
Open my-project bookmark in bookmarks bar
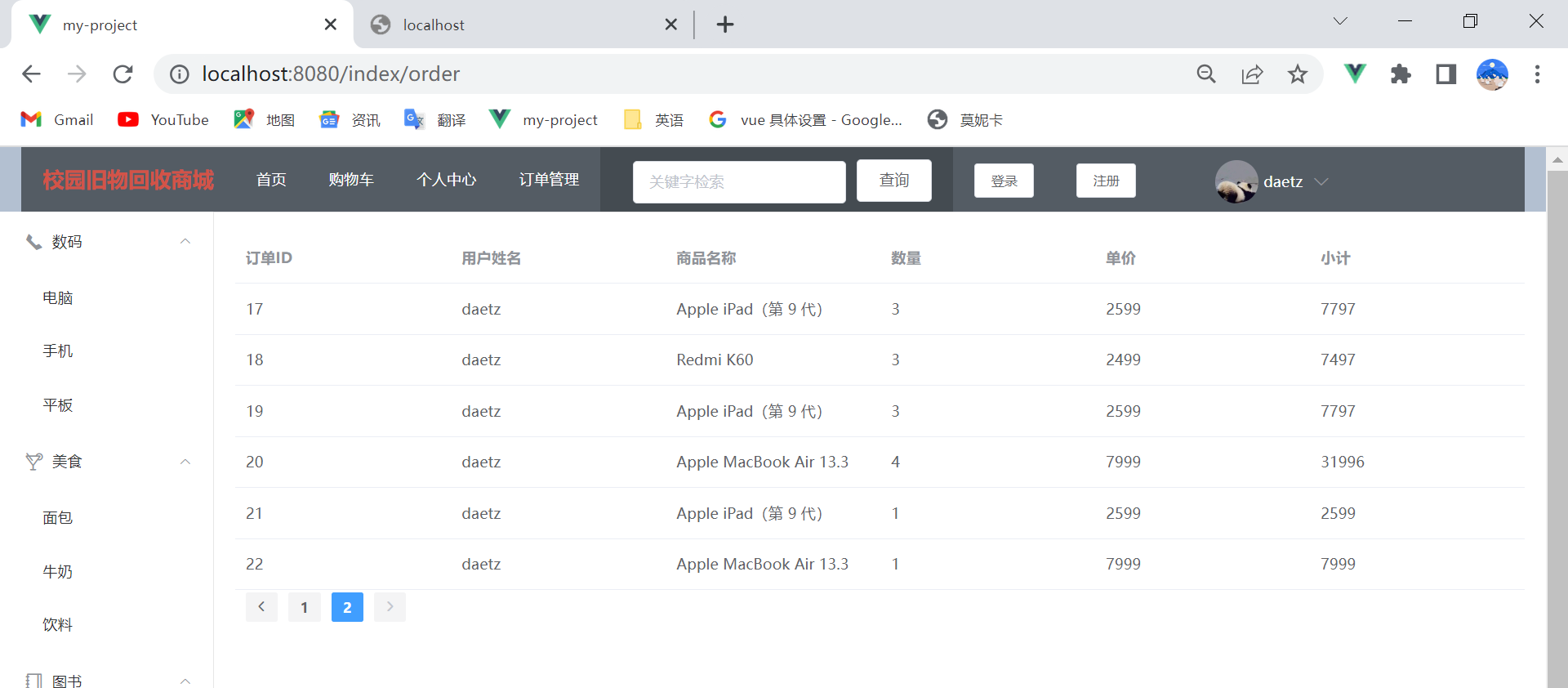543,120
